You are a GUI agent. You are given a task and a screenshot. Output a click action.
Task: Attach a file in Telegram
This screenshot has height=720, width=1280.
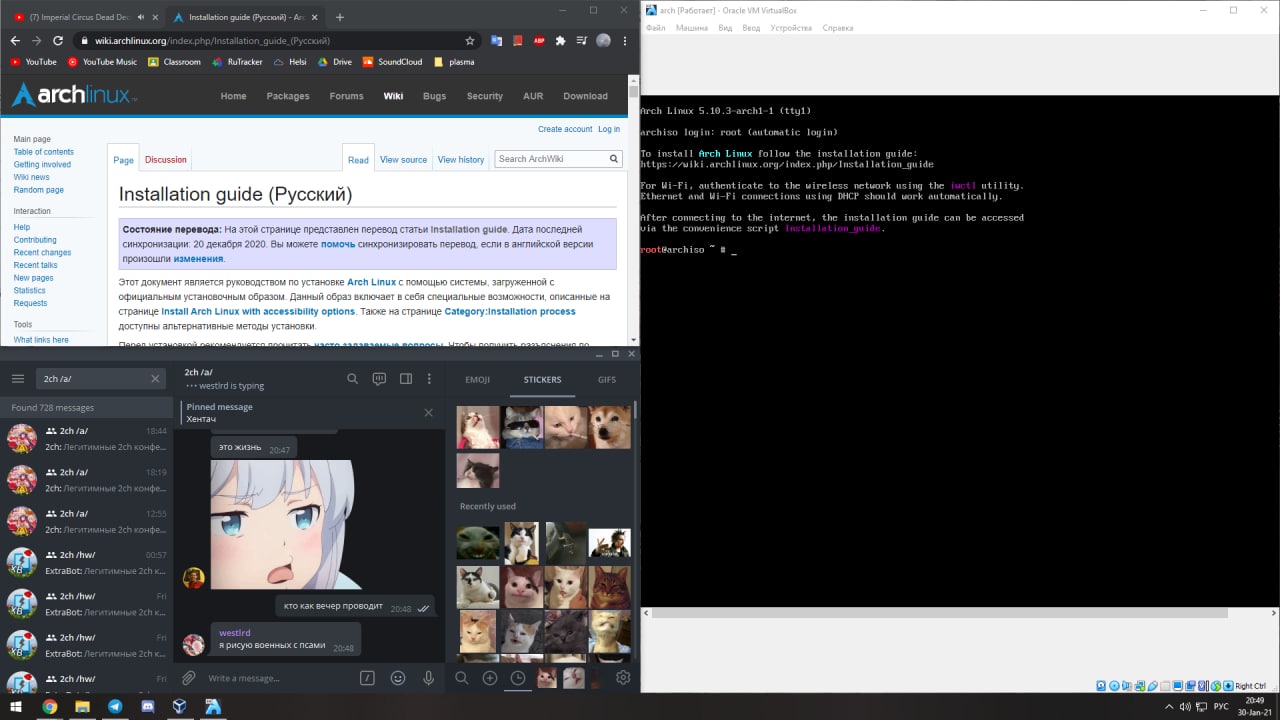[189, 678]
